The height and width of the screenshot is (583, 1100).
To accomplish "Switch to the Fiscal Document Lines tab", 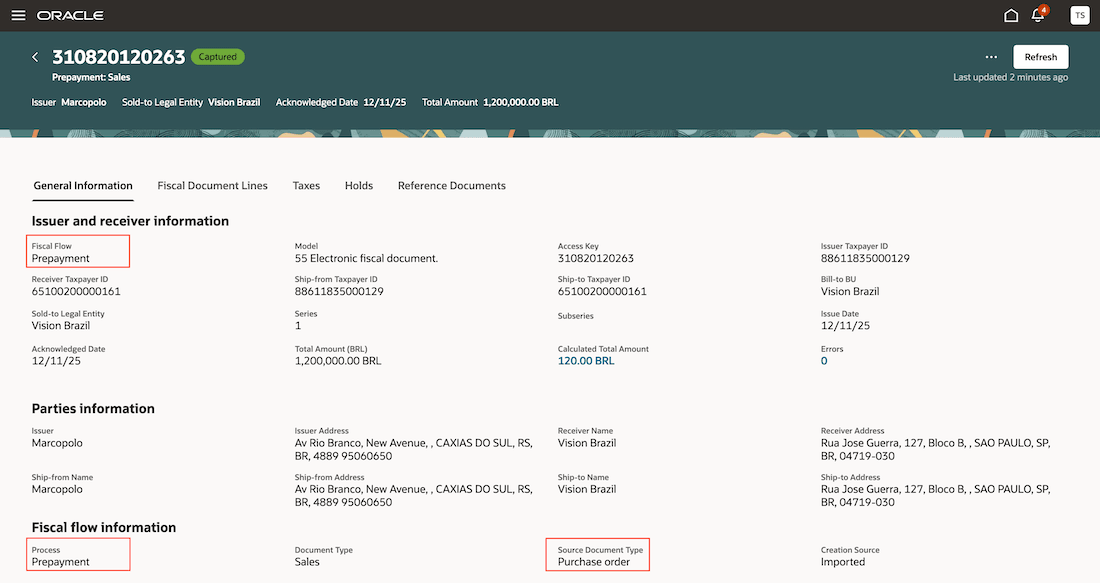I will (x=212, y=185).
